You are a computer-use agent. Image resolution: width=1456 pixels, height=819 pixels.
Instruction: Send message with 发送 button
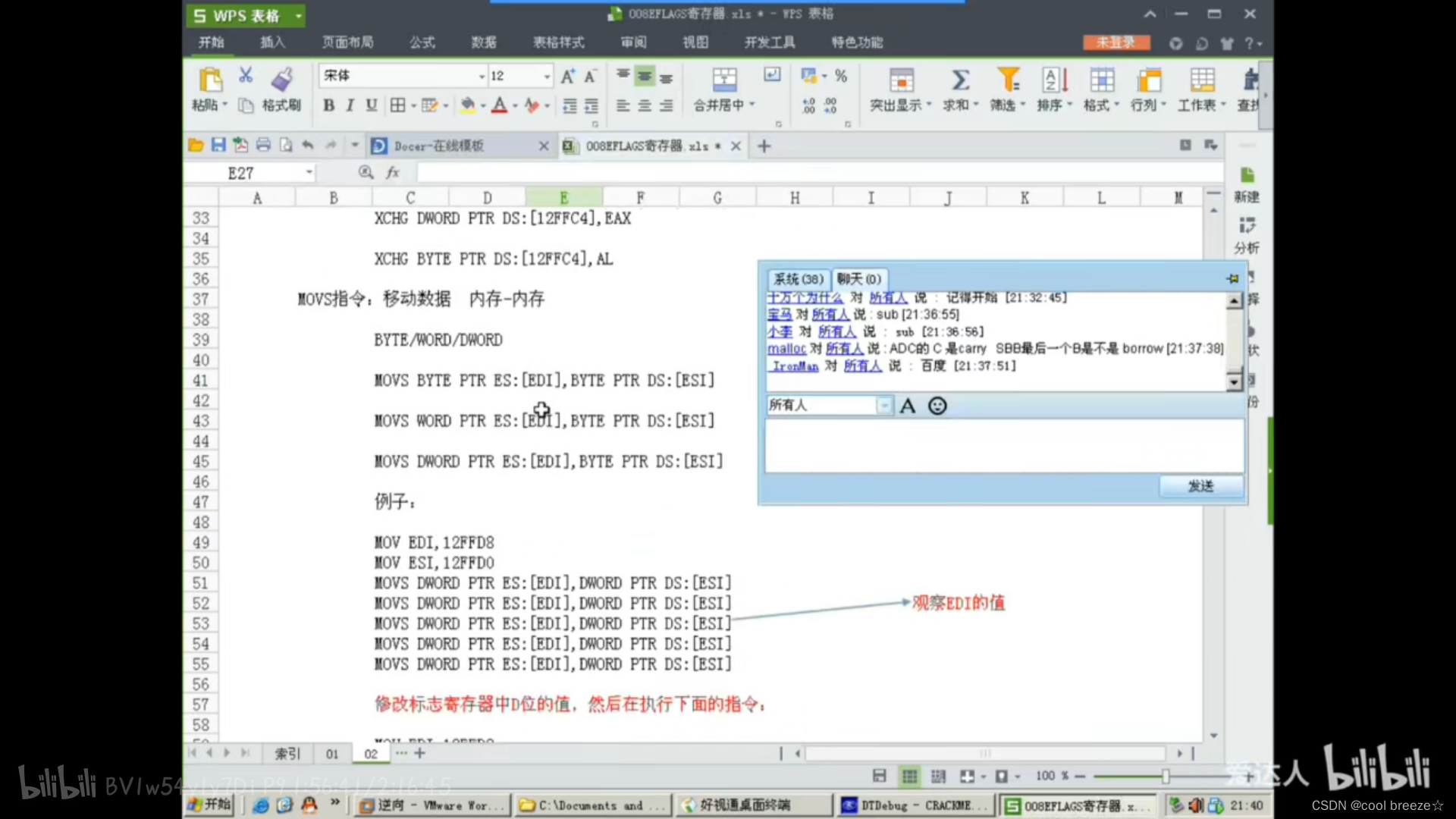click(1201, 486)
